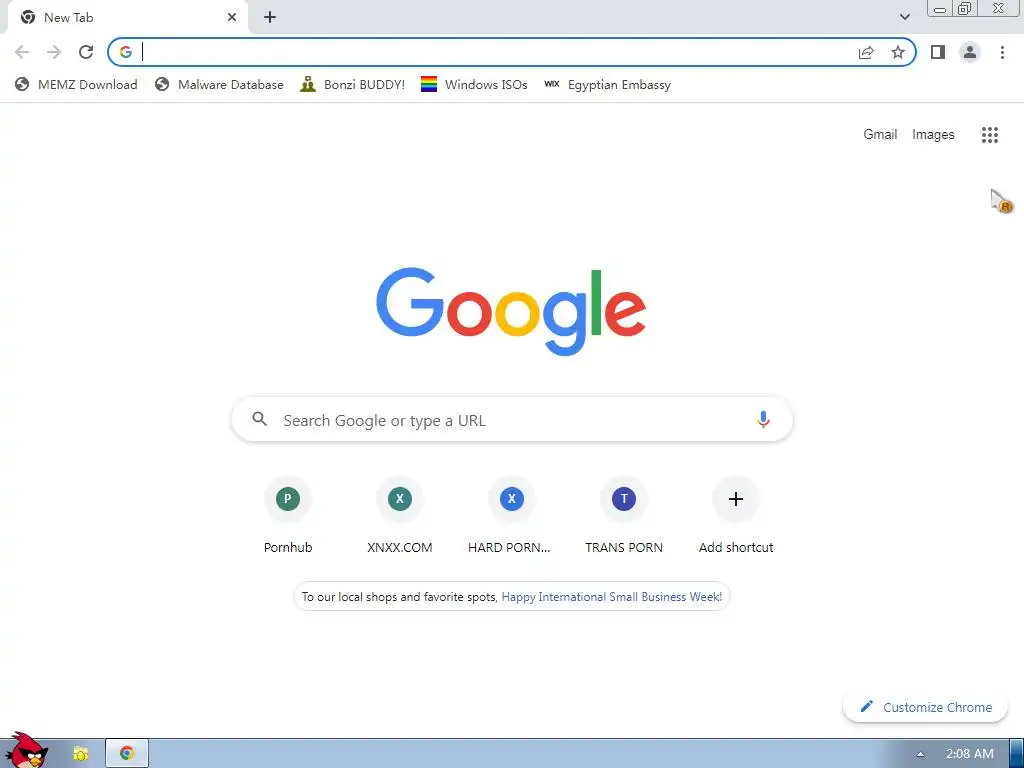This screenshot has height=768, width=1024.
Task: Click the magnifier icon in search box
Action: (x=259, y=419)
